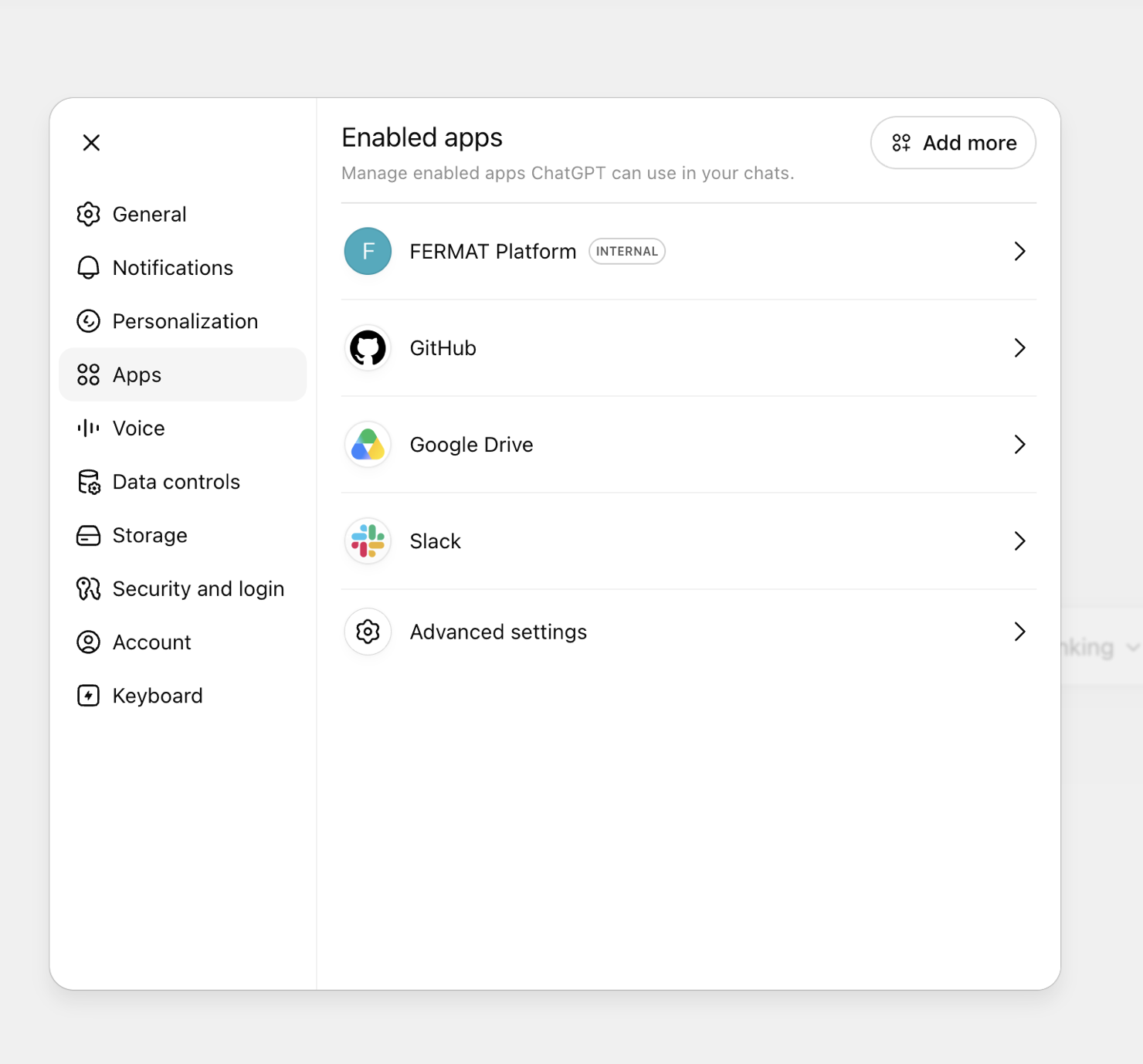
Task: Expand the GitHub row chevron
Action: (1019, 348)
